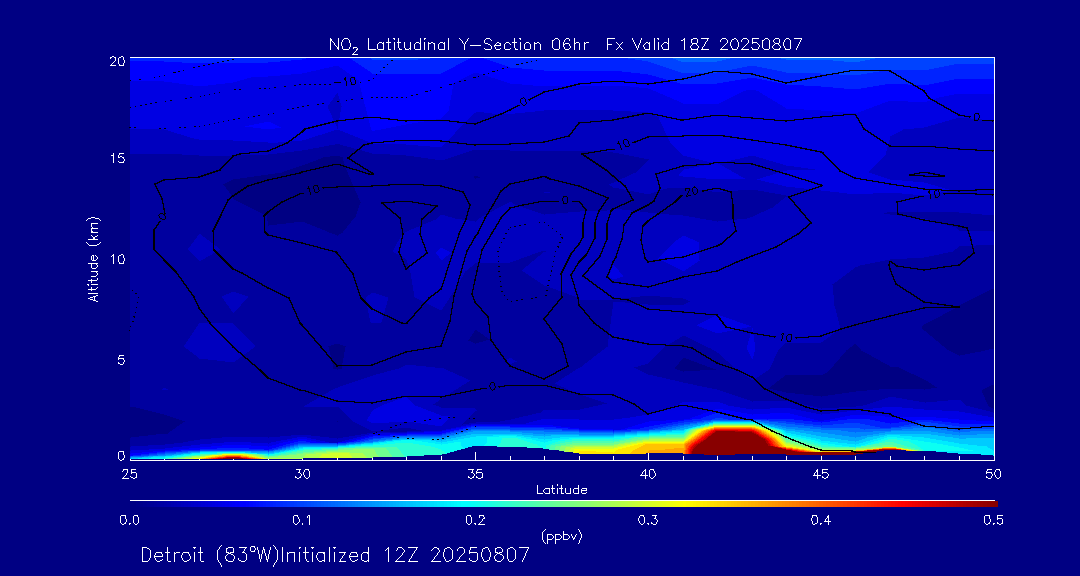The image size is (1080, 576).
Task: Click latitude tick label 40
Action: (648, 475)
